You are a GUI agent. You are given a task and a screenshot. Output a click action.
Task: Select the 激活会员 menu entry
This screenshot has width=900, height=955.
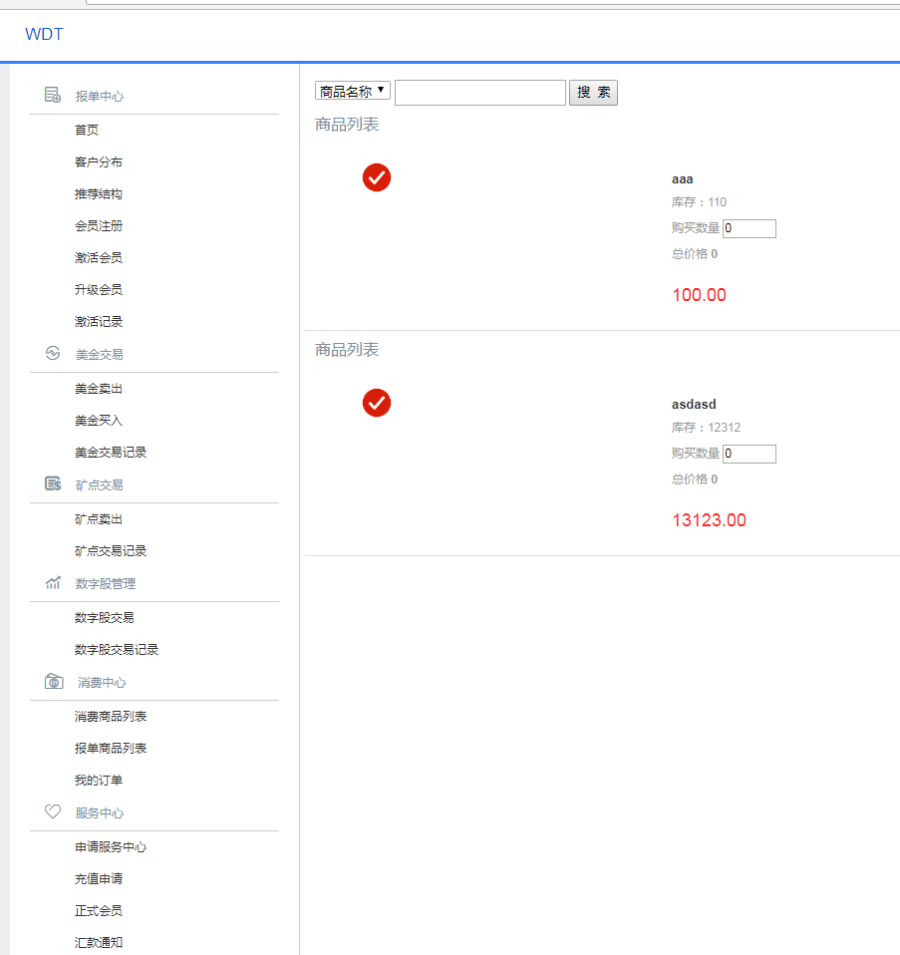pyautogui.click(x=98, y=258)
